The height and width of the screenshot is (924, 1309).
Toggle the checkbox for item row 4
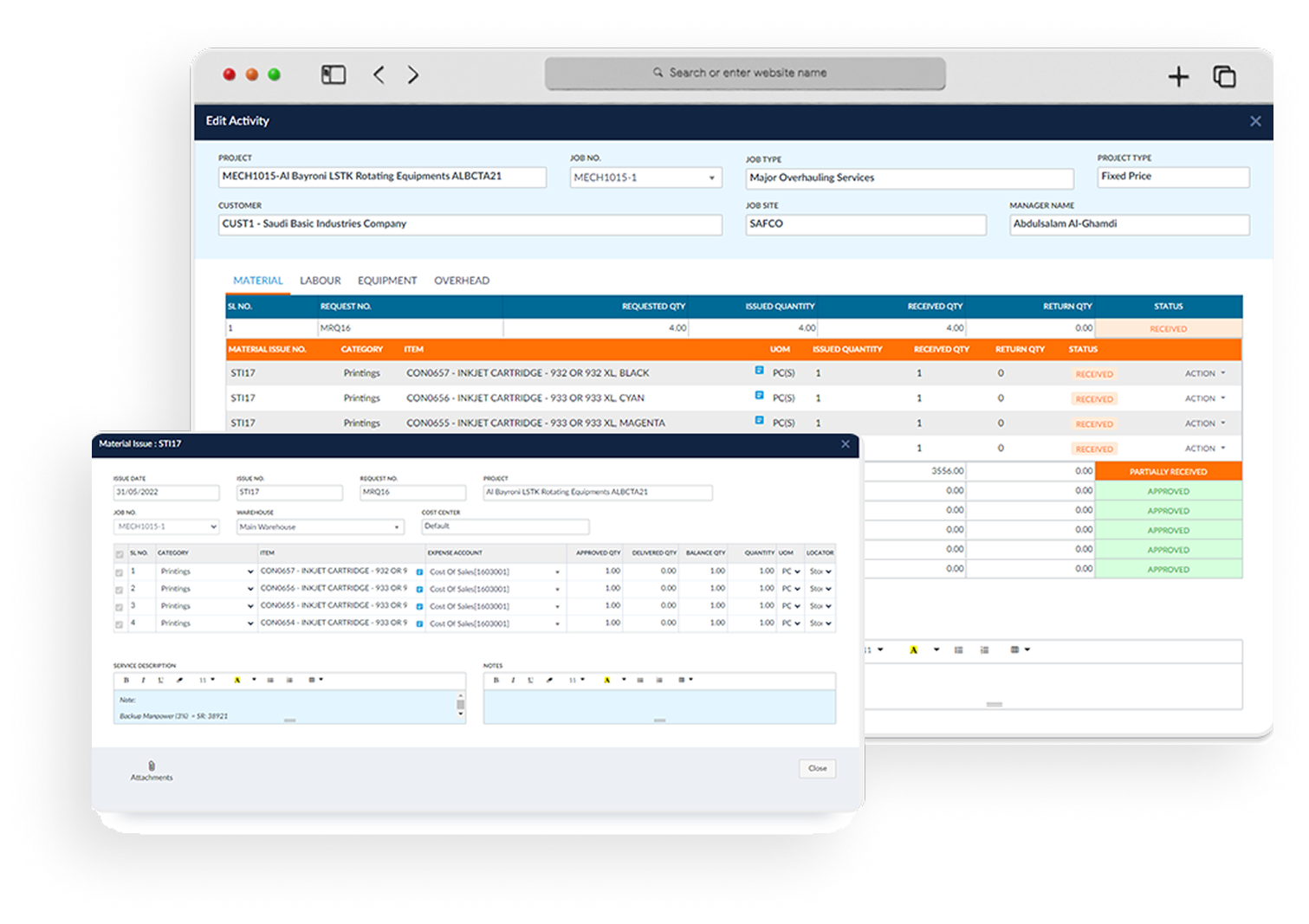point(120,624)
